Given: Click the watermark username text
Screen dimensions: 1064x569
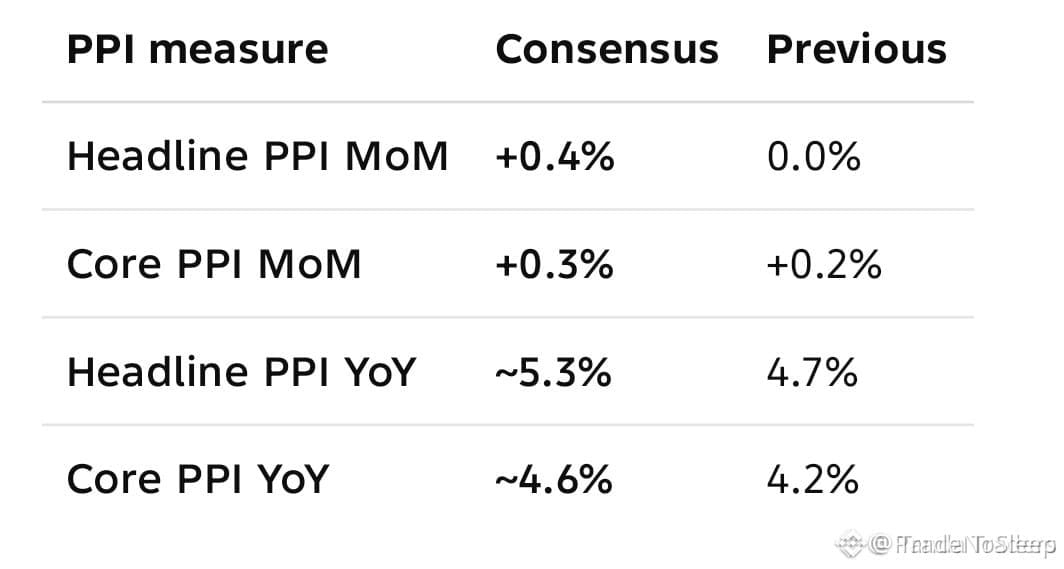Looking at the screenshot, I should (964, 544).
